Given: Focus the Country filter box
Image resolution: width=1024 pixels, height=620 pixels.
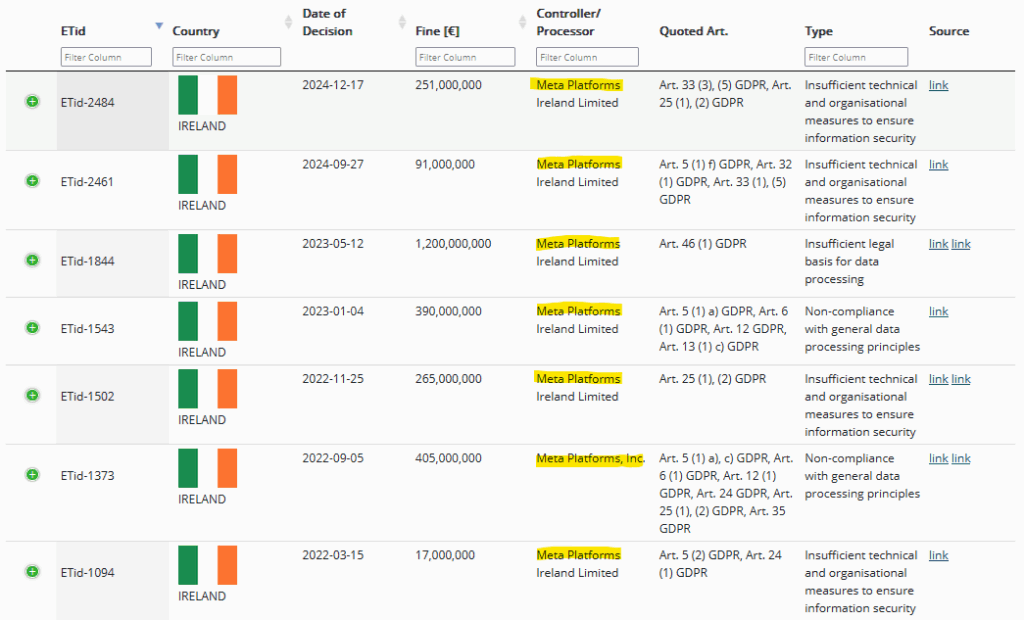Looking at the screenshot, I should 226,57.
